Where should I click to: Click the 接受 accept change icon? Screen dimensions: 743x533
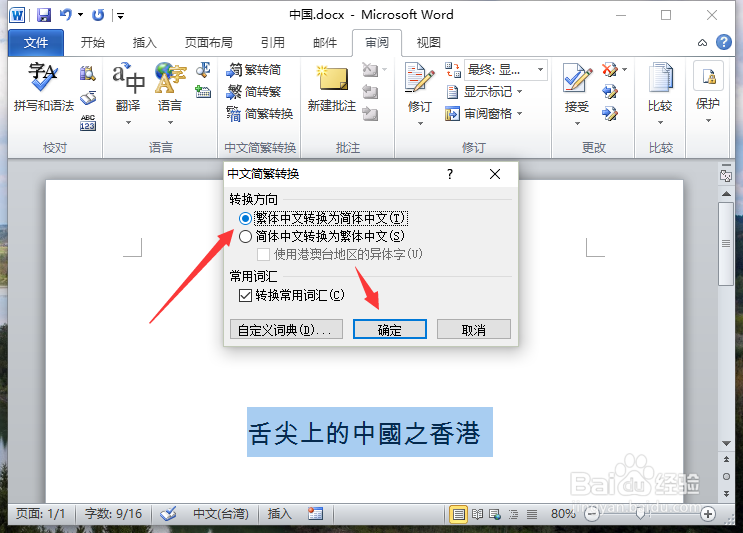pyautogui.click(x=577, y=78)
